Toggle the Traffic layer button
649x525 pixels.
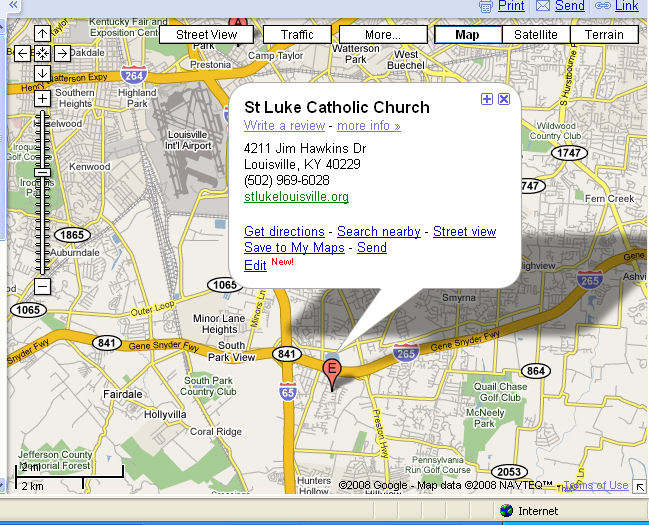coord(297,34)
